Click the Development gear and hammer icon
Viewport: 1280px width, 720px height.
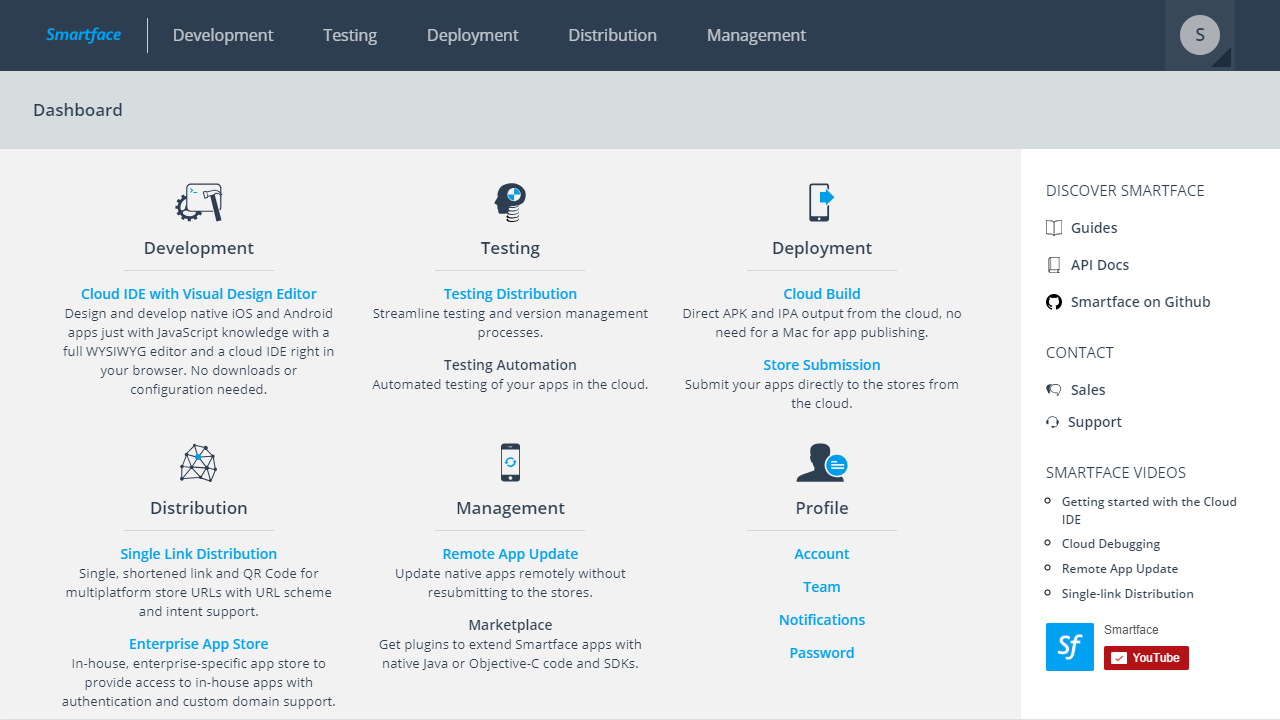pyautogui.click(x=198, y=202)
